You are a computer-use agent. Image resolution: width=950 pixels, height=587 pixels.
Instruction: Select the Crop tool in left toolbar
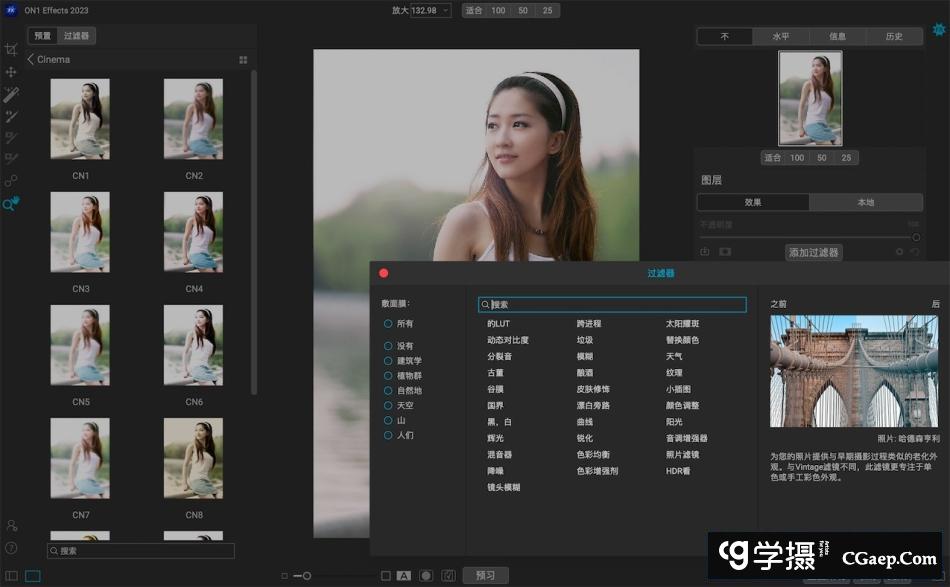pos(11,50)
